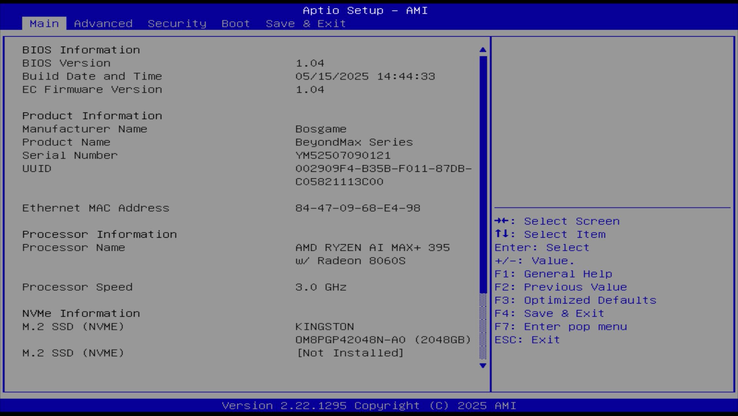Select the UUID label
The height and width of the screenshot is (416, 738).
pyautogui.click(x=37, y=168)
